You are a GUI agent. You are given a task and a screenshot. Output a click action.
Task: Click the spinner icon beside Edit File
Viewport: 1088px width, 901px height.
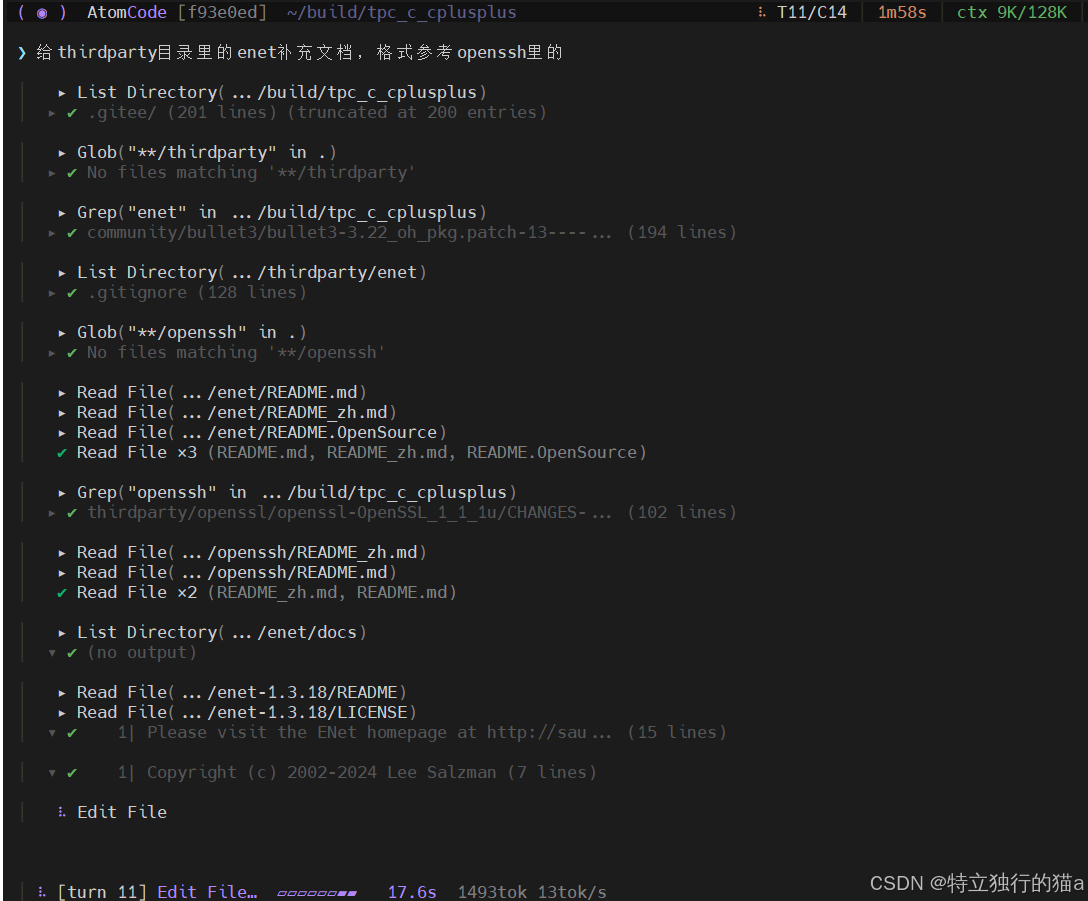click(62, 812)
